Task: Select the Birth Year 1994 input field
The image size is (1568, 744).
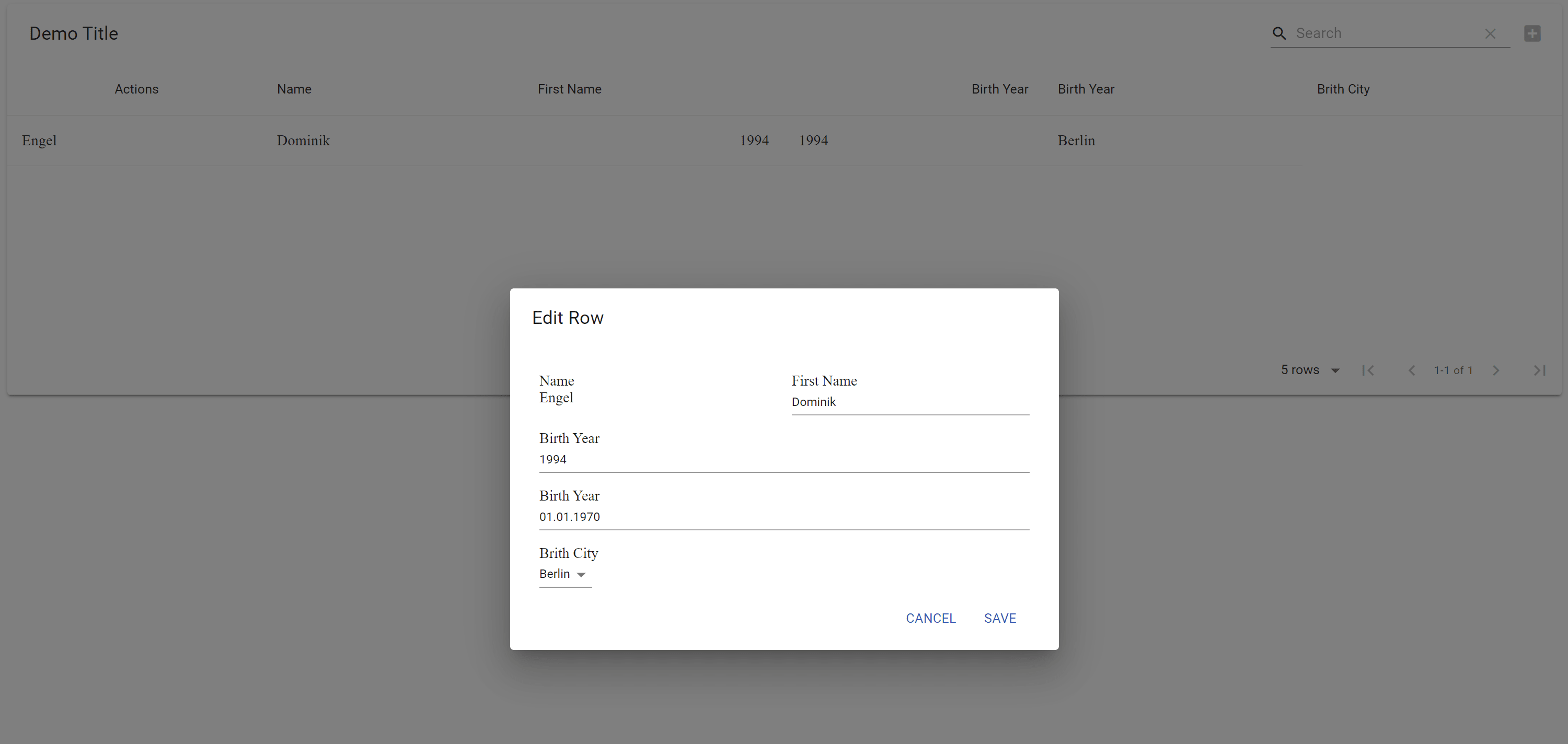Action: [783, 459]
